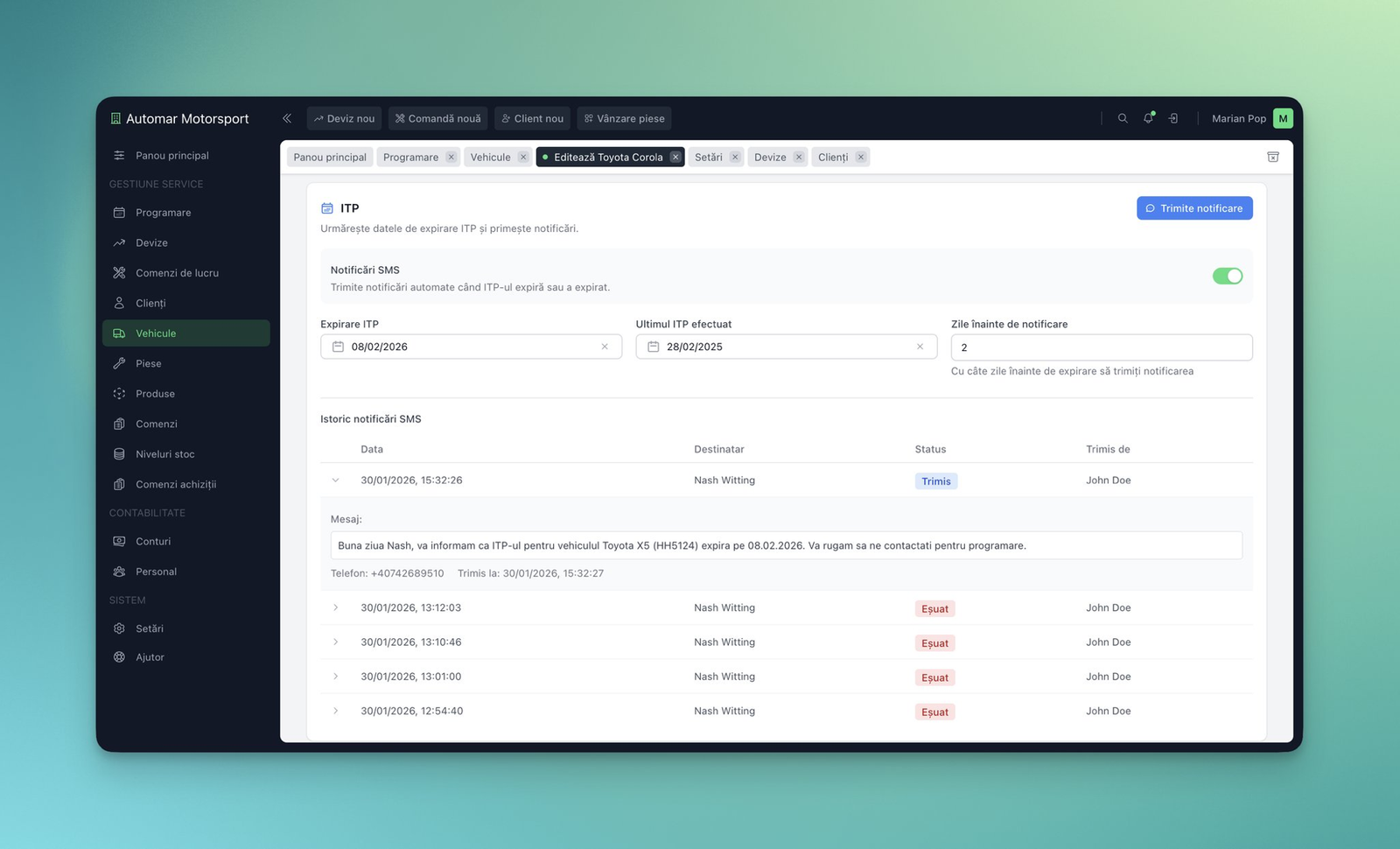Open the search icon in top bar
The width and height of the screenshot is (1400, 849).
[1123, 118]
